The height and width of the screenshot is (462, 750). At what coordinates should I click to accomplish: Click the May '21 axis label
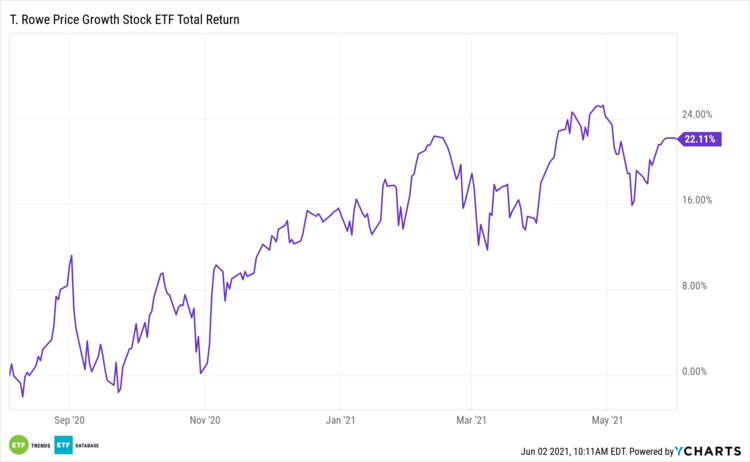[607, 421]
